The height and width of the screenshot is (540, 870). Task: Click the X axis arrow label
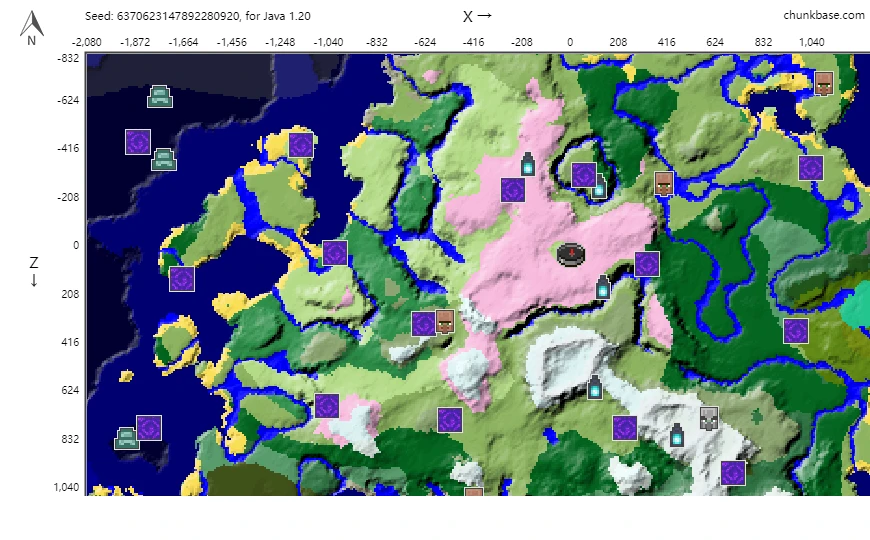pyautogui.click(x=477, y=16)
